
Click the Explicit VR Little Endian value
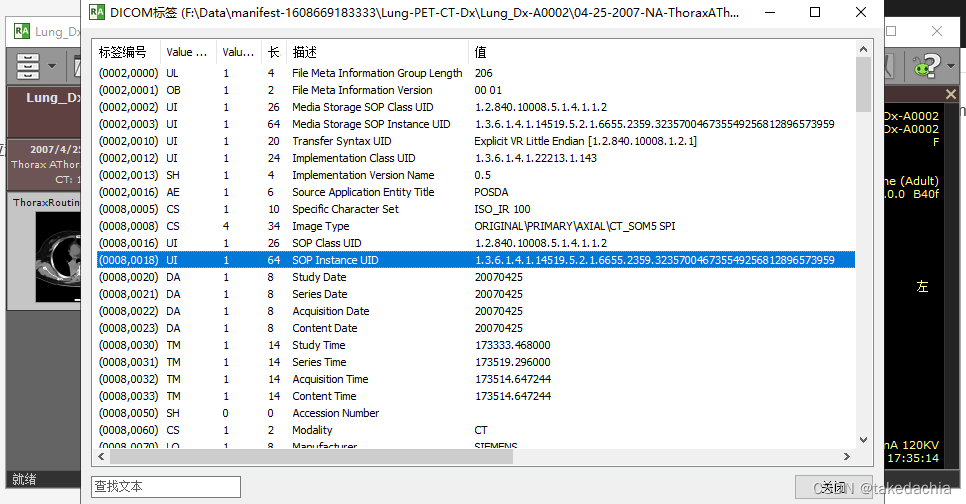pyautogui.click(x=585, y=141)
